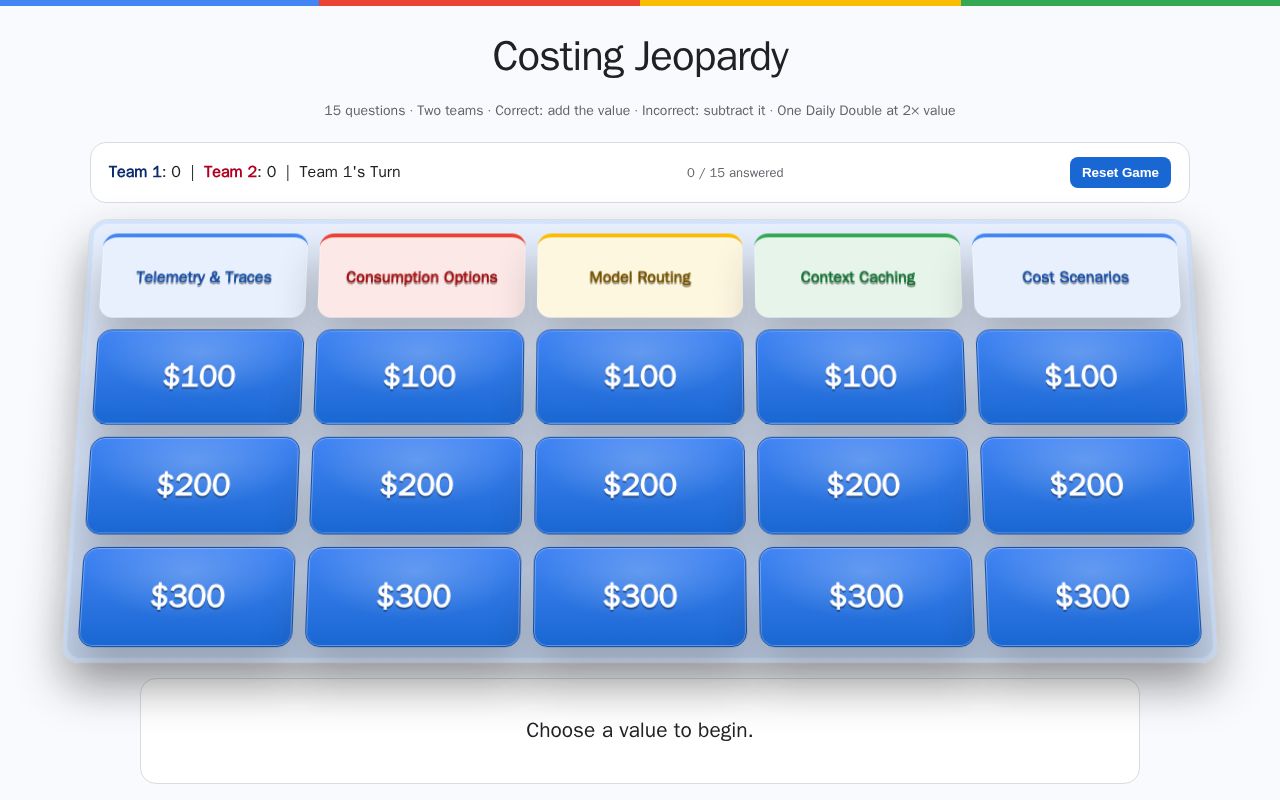1280x800 pixels.
Task: Click the Reset Game button
Action: point(1120,172)
